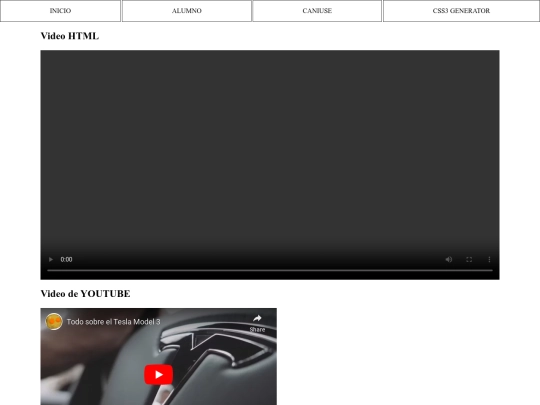The height and width of the screenshot is (405, 540).
Task: Play the HTML video
Action: click(51, 259)
